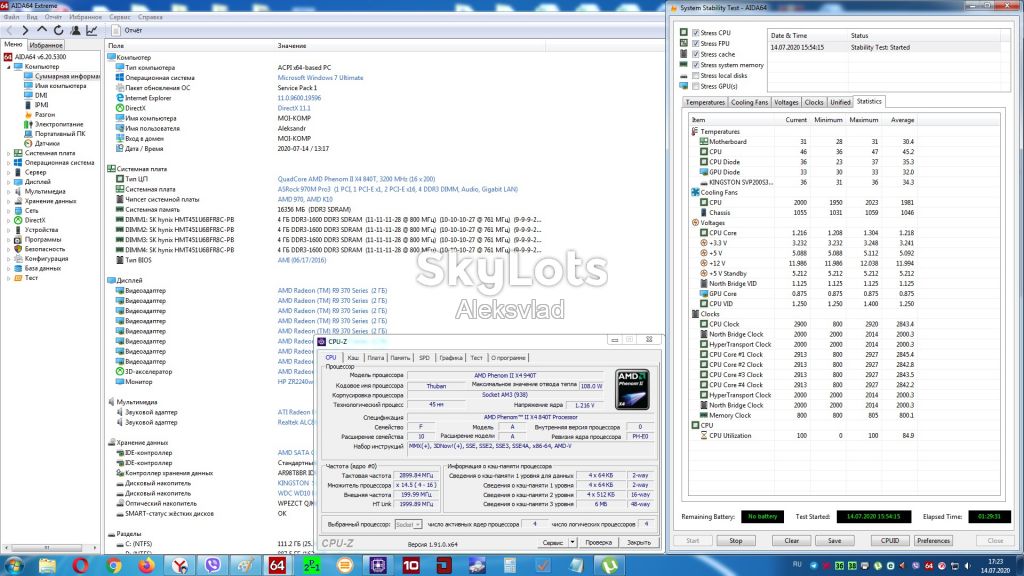Open the Вид menu in AIDA64
Screen dimensions: 1024x576
click(32, 17)
